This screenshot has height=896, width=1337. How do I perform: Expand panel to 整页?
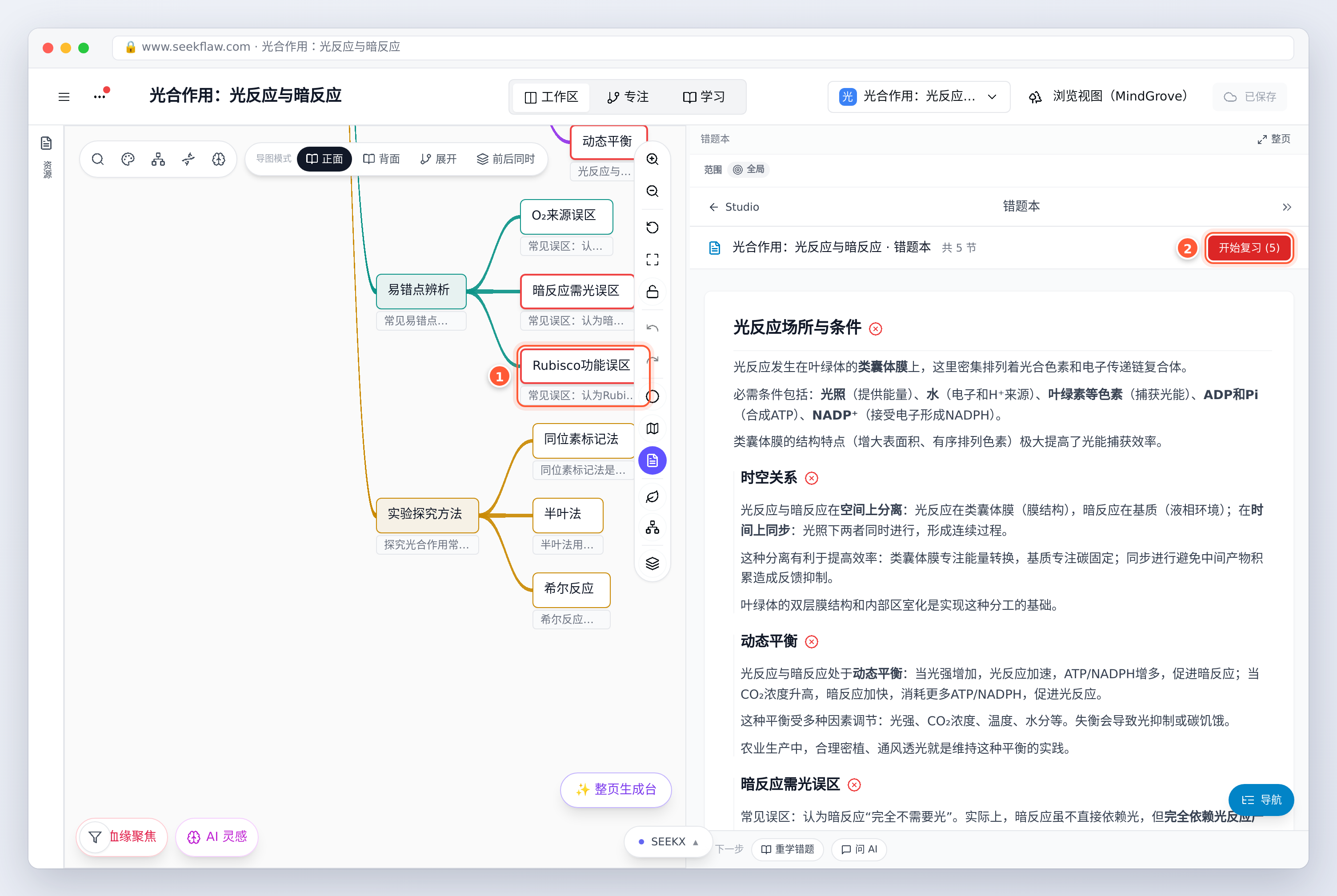click(1273, 139)
